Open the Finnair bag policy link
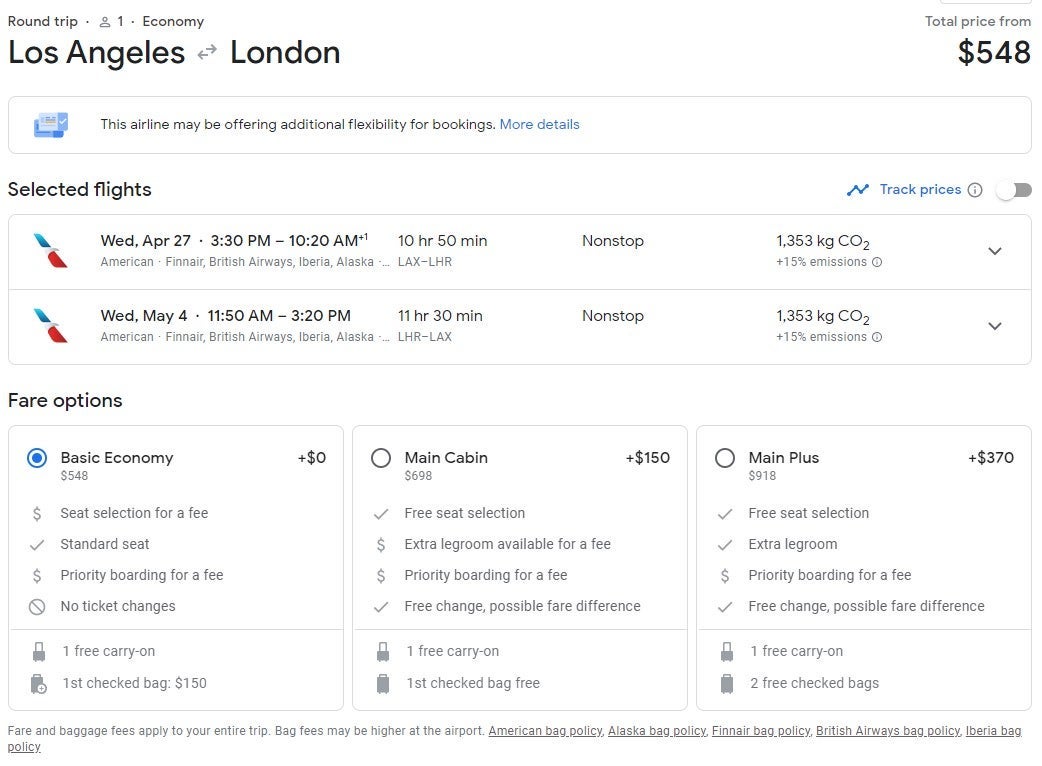The image size is (1042, 766). coord(759,731)
